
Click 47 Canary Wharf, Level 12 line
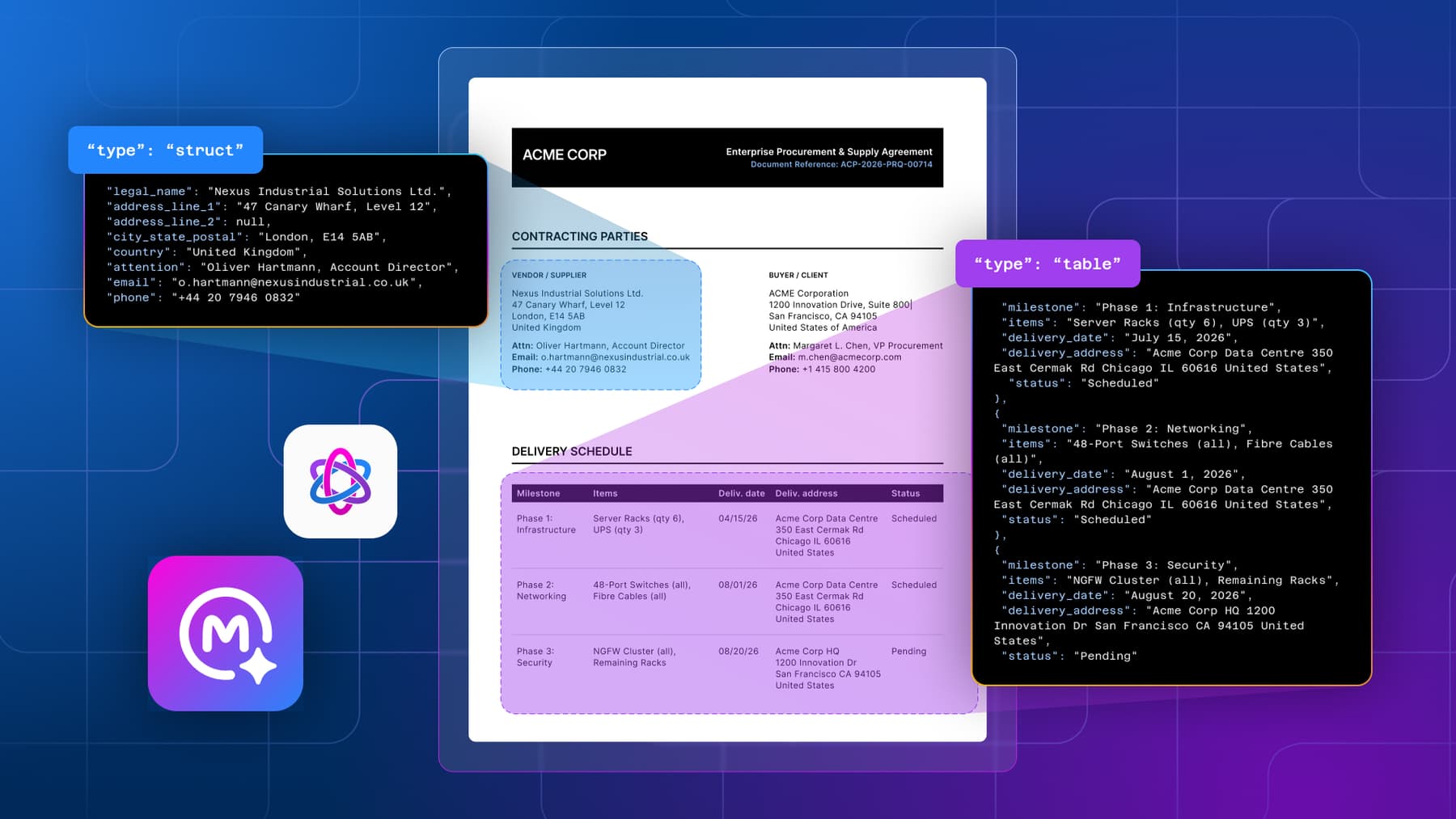point(569,305)
